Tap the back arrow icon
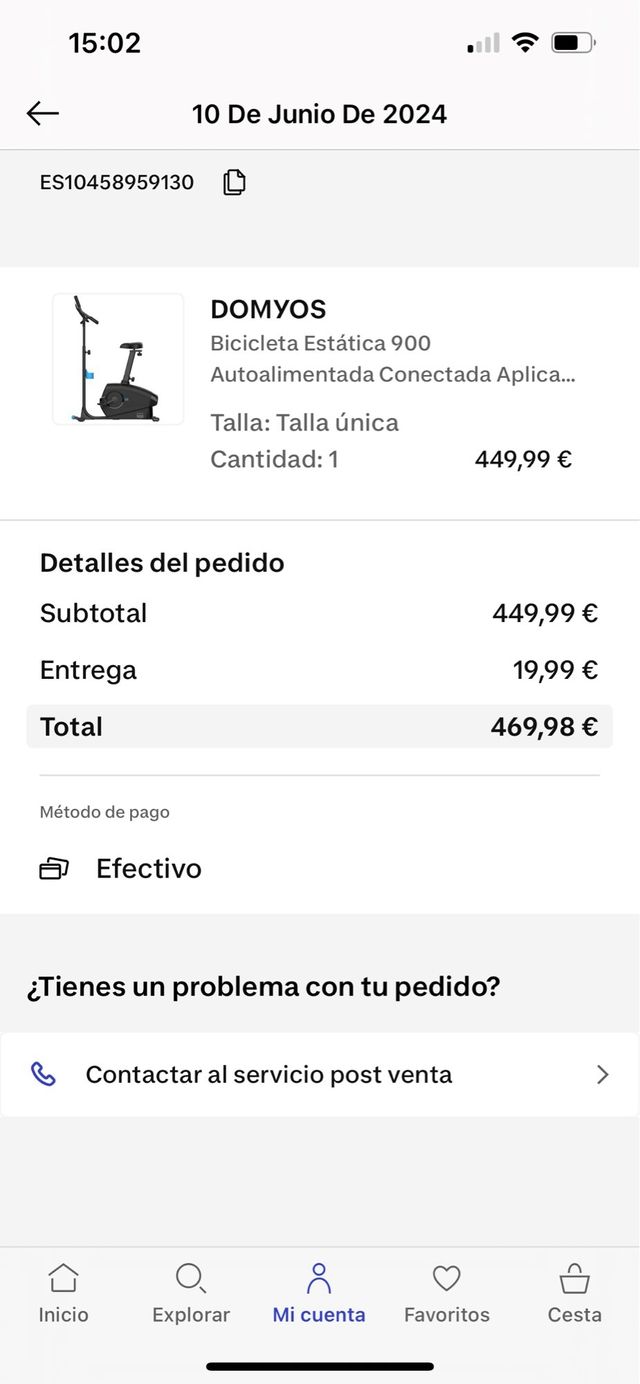The width and height of the screenshot is (640, 1384). [43, 114]
